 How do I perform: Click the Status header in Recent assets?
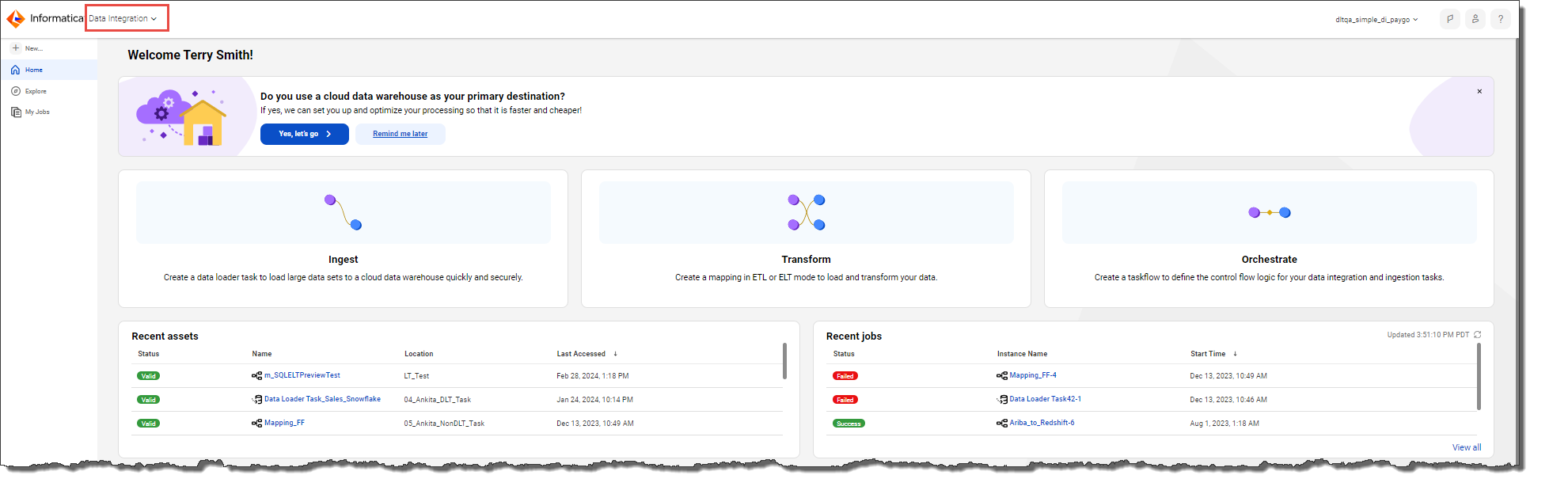(149, 354)
